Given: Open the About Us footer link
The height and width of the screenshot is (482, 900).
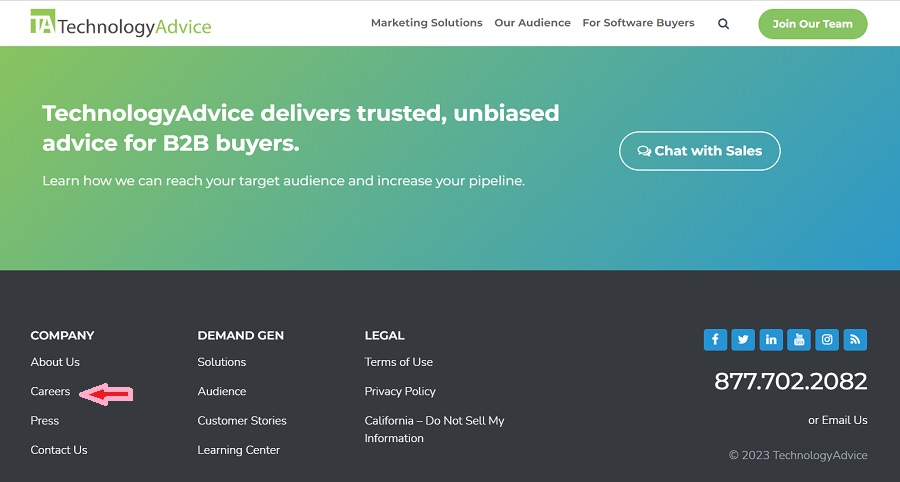Looking at the screenshot, I should [55, 362].
